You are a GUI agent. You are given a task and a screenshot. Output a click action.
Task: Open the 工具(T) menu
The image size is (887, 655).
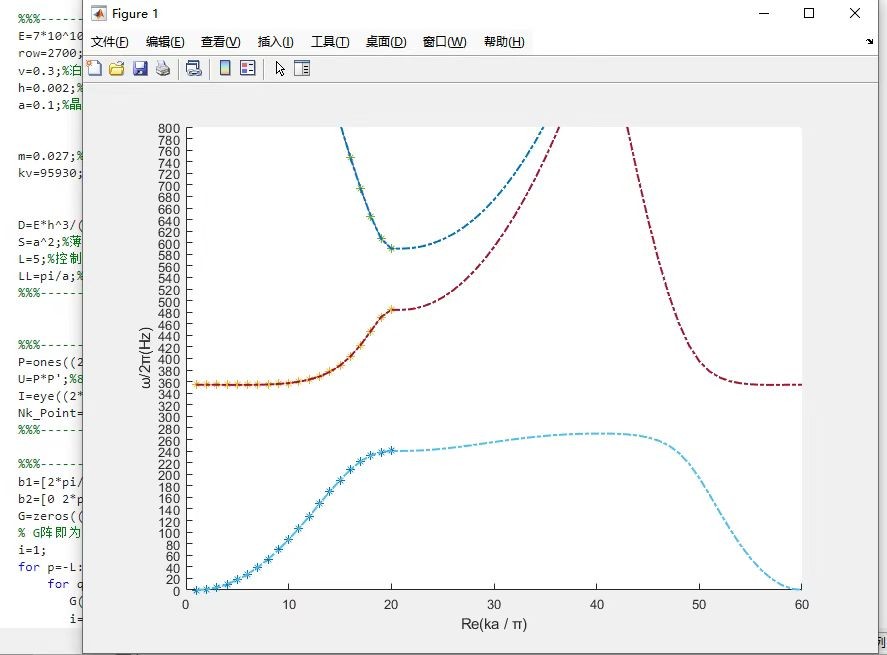click(330, 42)
